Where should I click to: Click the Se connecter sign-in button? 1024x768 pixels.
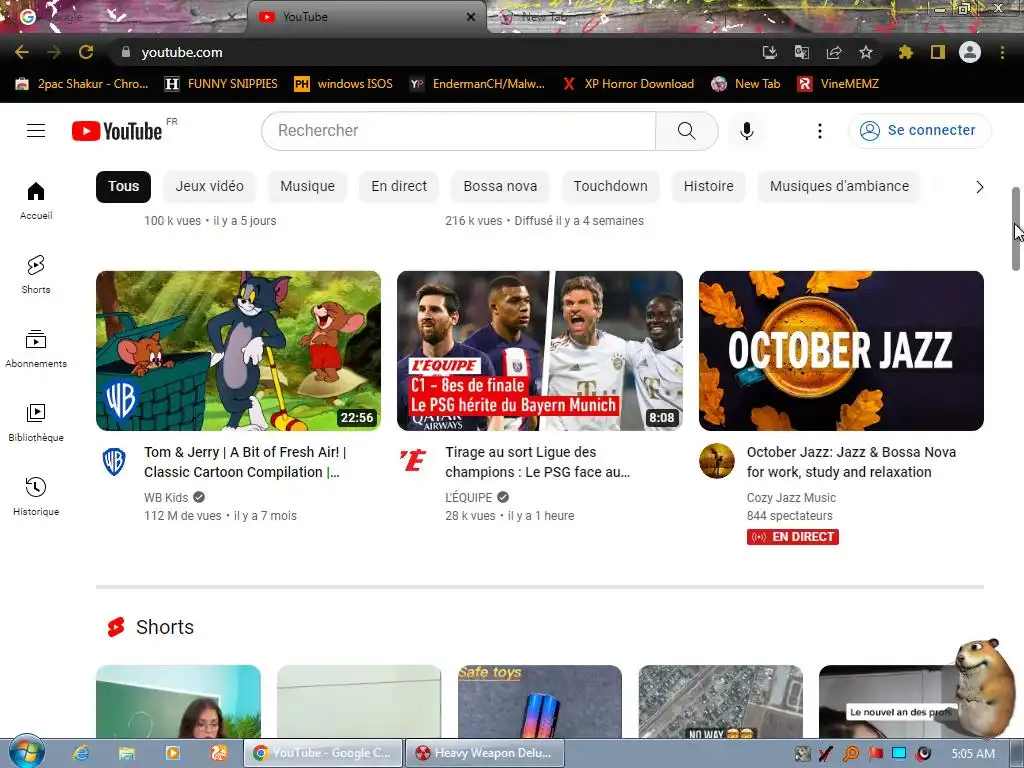919,131
